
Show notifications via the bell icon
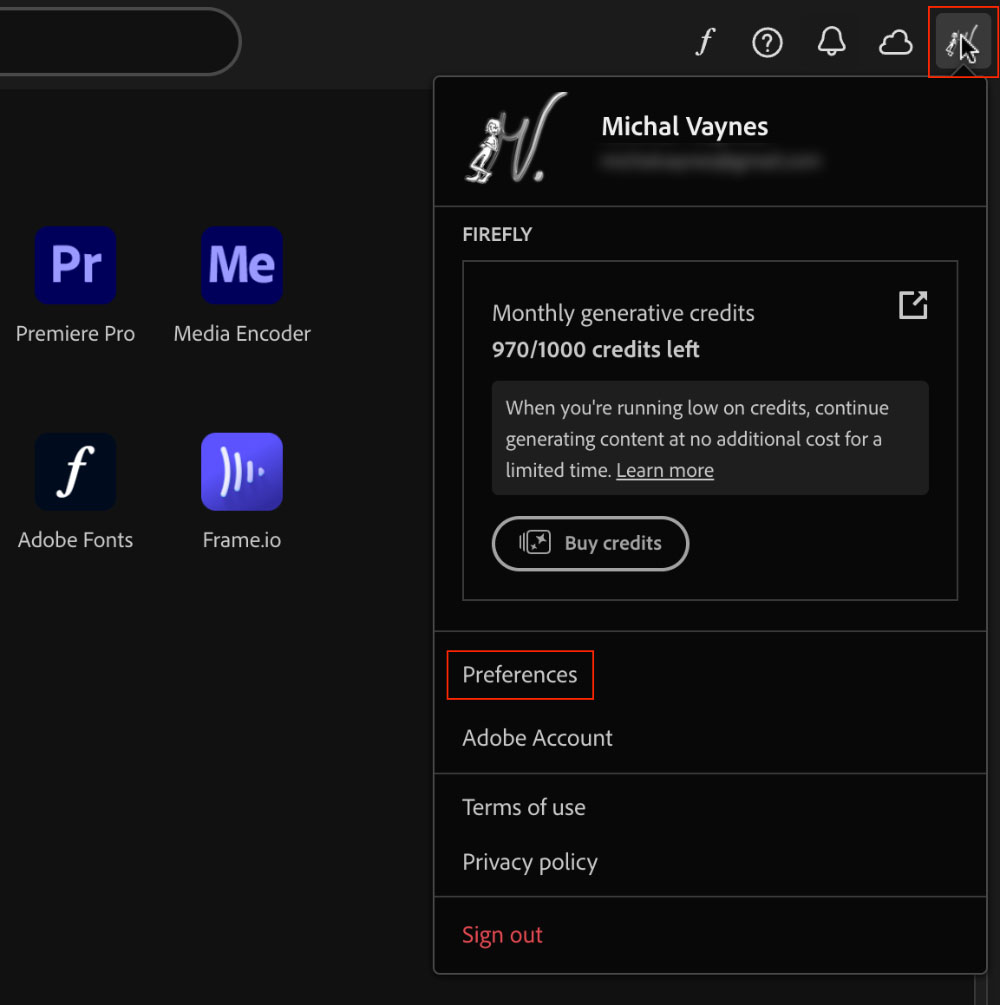[x=831, y=42]
